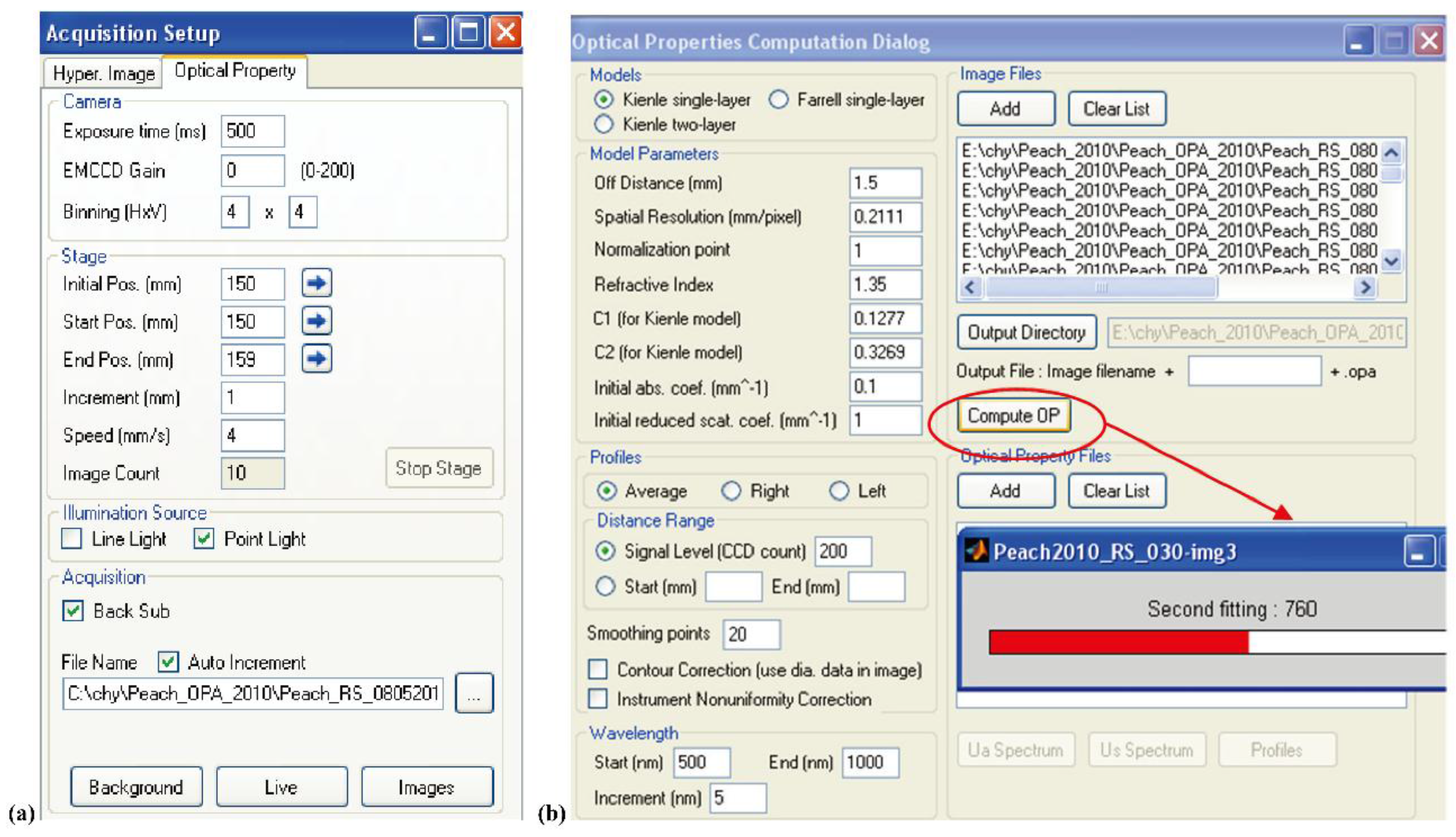Open the Optical Property tab

(234, 71)
